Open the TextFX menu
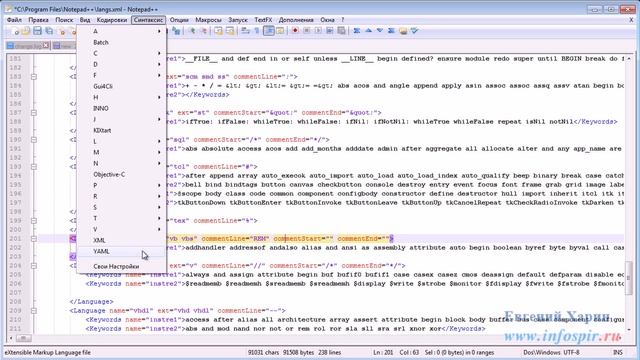The image size is (640, 360). 263,20
